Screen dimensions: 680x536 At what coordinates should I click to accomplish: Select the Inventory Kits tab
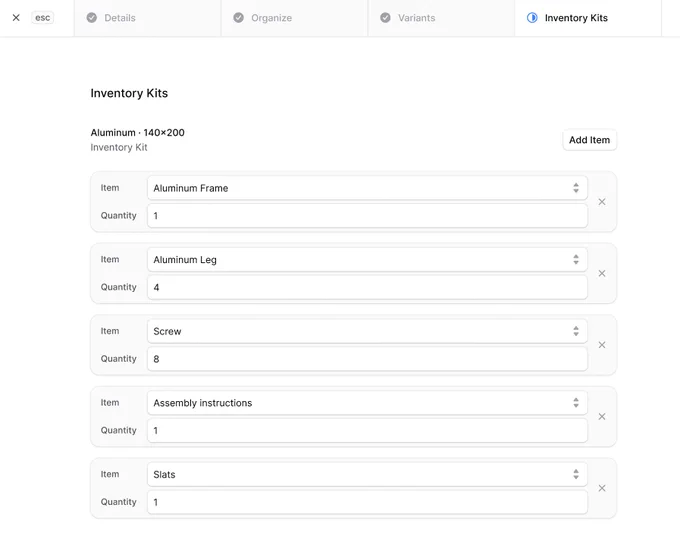coord(588,18)
